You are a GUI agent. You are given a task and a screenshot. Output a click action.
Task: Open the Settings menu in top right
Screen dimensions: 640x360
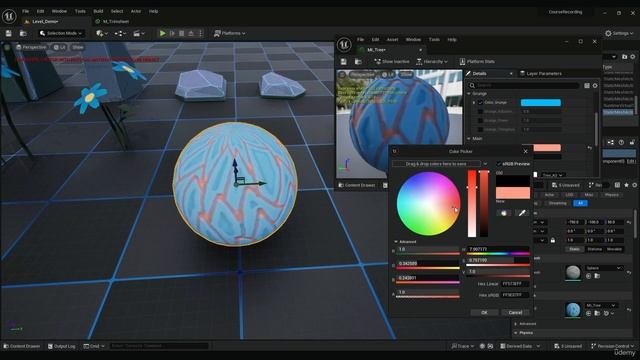tap(619, 33)
